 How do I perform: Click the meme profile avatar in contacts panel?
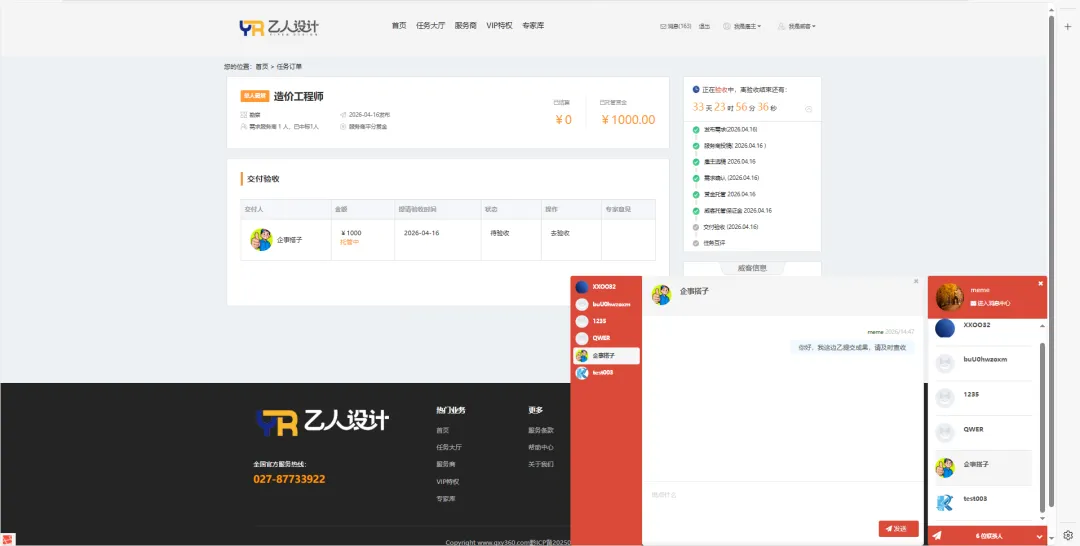point(950,297)
